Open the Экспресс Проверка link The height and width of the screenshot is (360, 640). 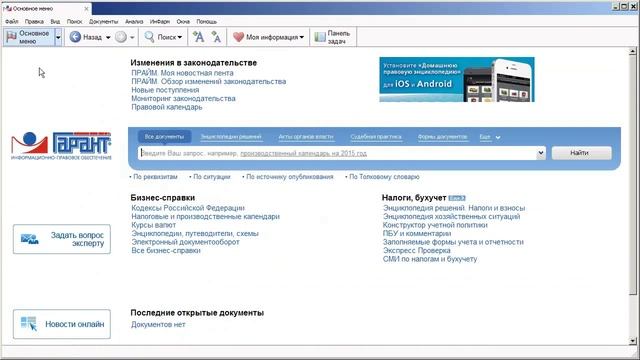(x=417, y=251)
